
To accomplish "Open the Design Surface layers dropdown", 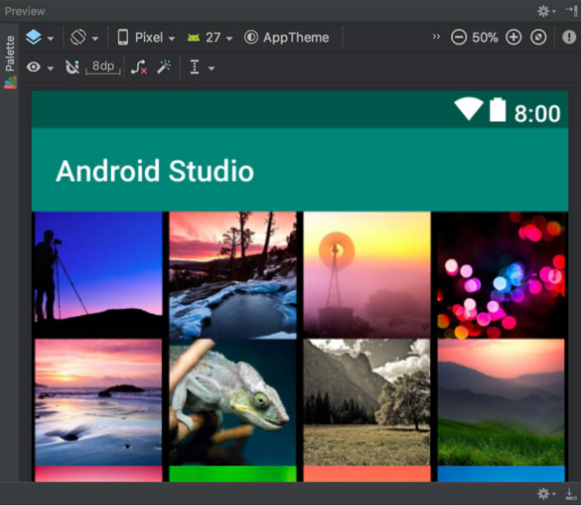I will [x=39, y=37].
